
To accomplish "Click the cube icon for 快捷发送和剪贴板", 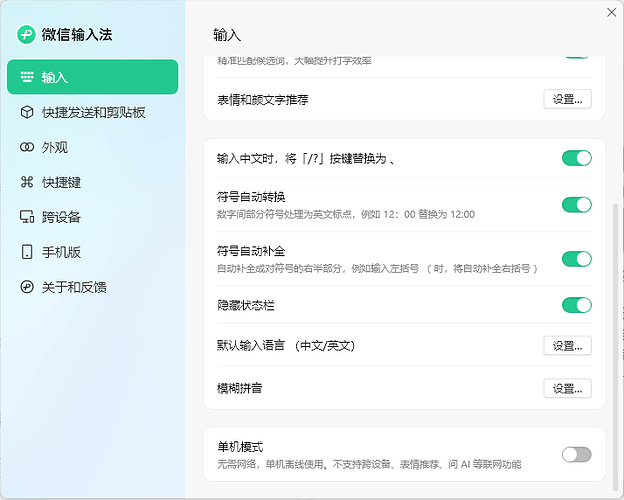I will click(27, 112).
